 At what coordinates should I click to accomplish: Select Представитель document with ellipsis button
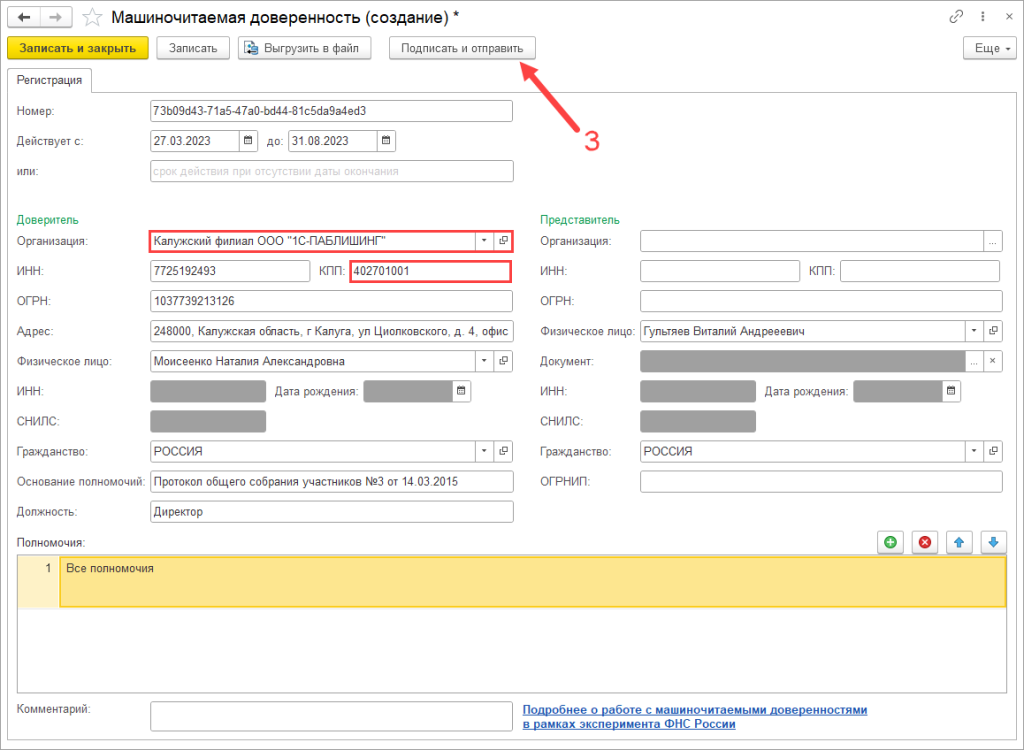[x=974, y=361]
